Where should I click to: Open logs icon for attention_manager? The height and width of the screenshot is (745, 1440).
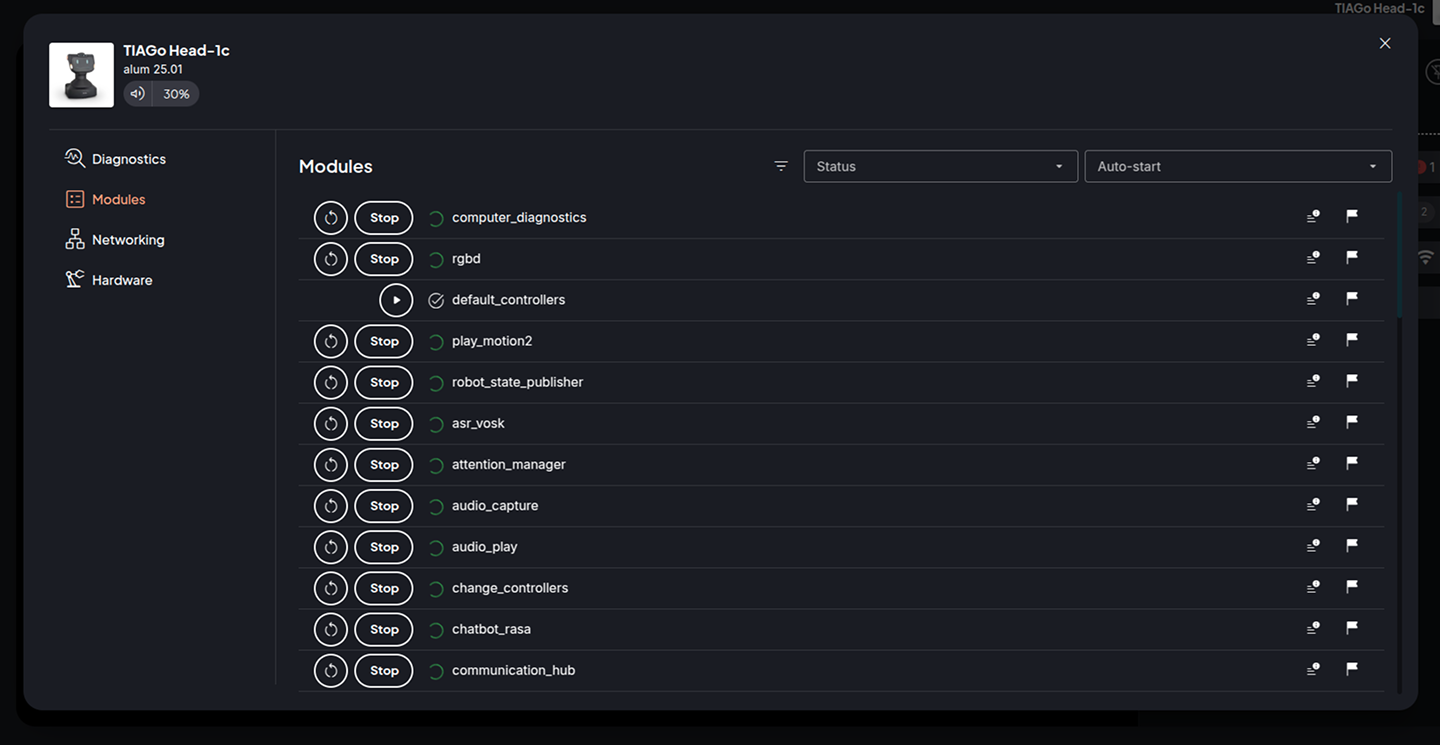coord(1313,463)
